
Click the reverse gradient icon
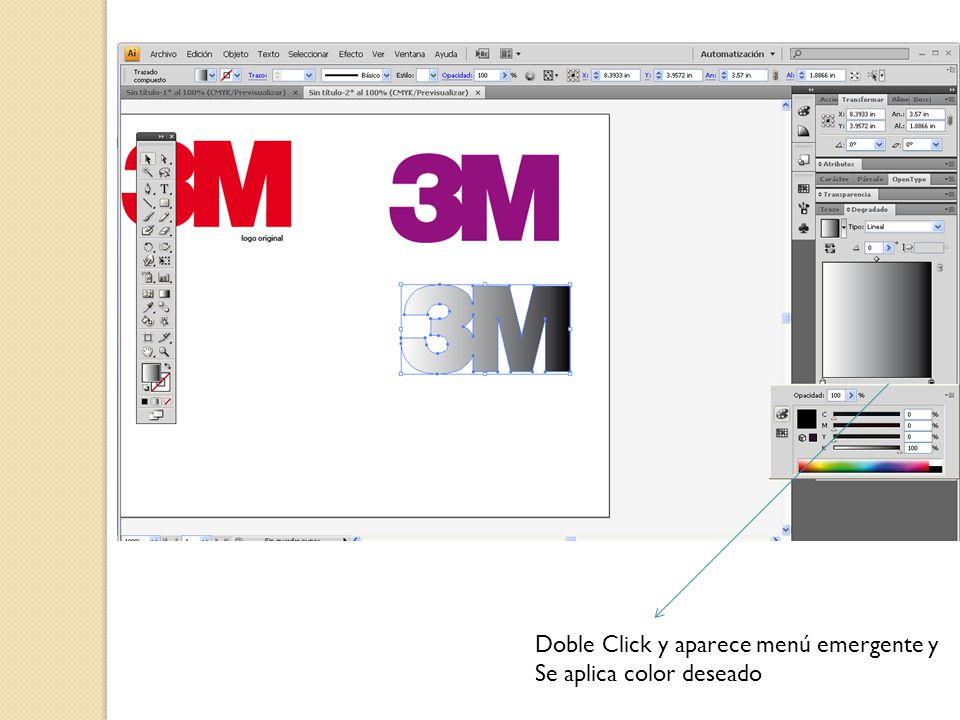[x=830, y=248]
